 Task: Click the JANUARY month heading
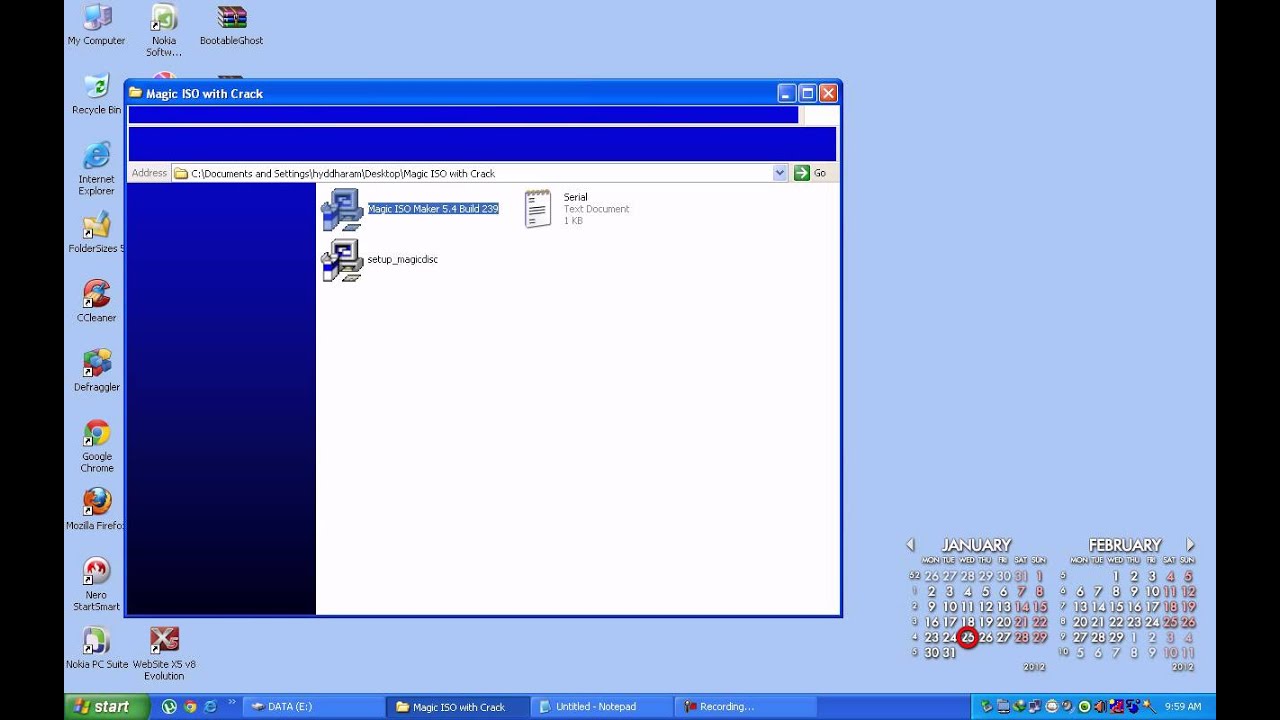coord(976,545)
